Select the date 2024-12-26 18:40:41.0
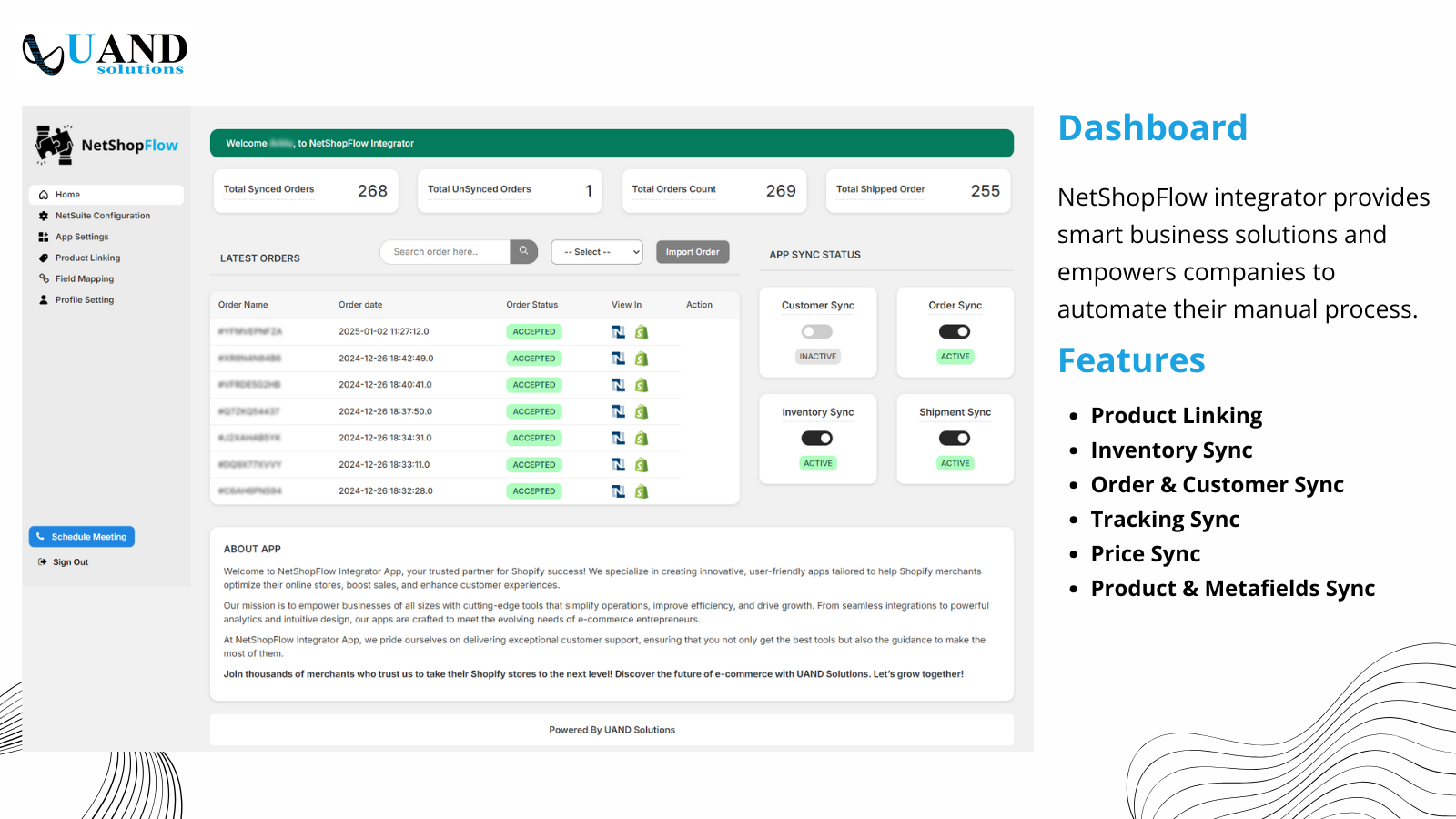This screenshot has width=1456, height=819. [x=385, y=385]
